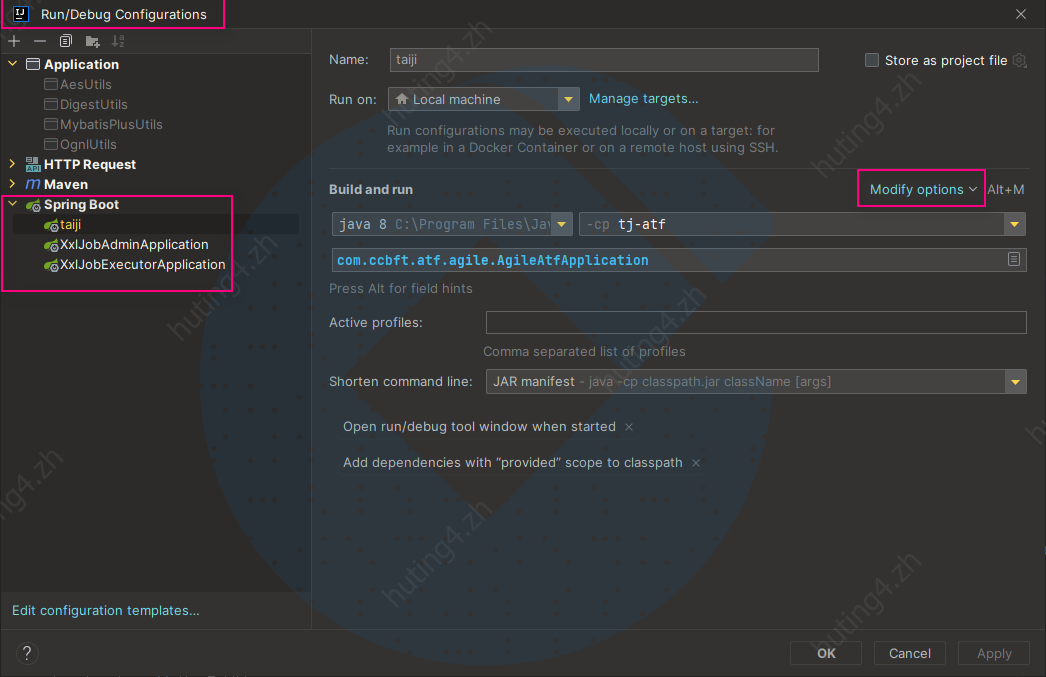Create a new configuration folder
The image size is (1046, 677).
point(92,41)
